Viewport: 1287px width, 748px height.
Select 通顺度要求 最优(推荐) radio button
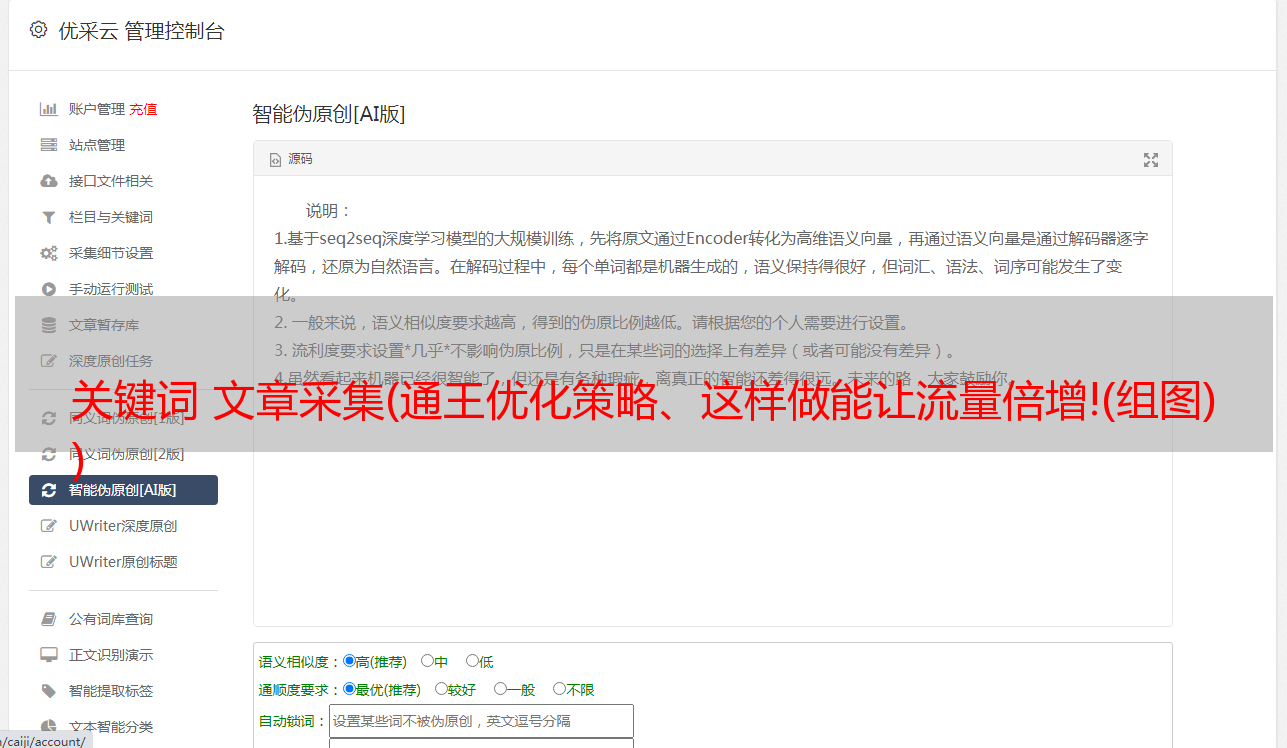coord(349,689)
